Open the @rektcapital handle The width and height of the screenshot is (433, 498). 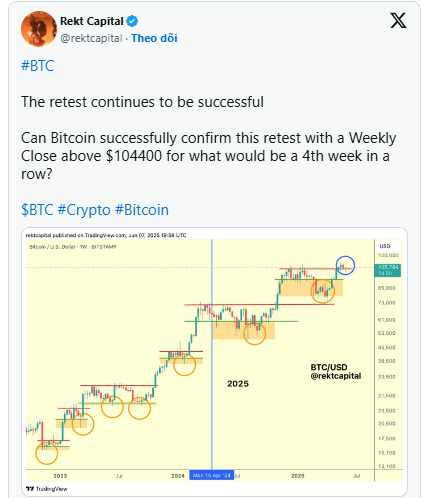(x=91, y=38)
